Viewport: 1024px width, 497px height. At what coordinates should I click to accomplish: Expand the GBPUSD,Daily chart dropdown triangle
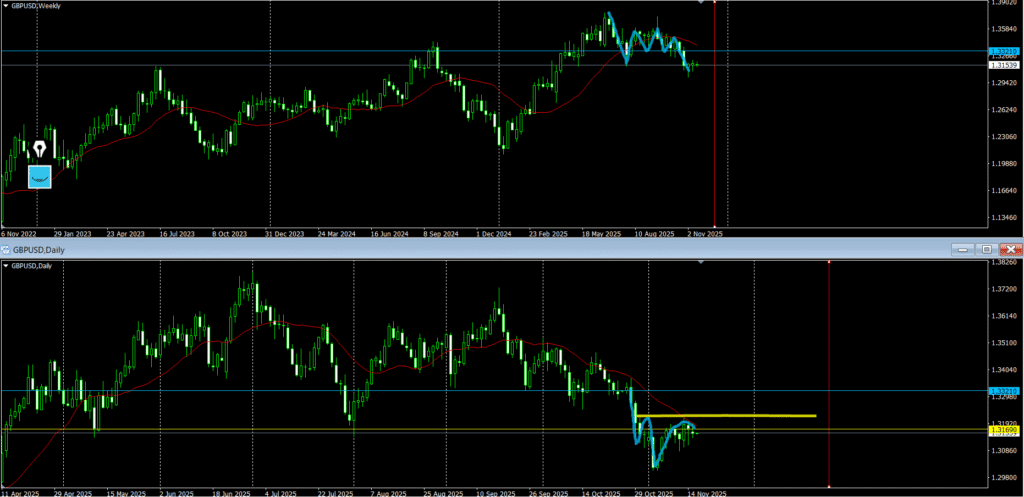click(x=6, y=265)
